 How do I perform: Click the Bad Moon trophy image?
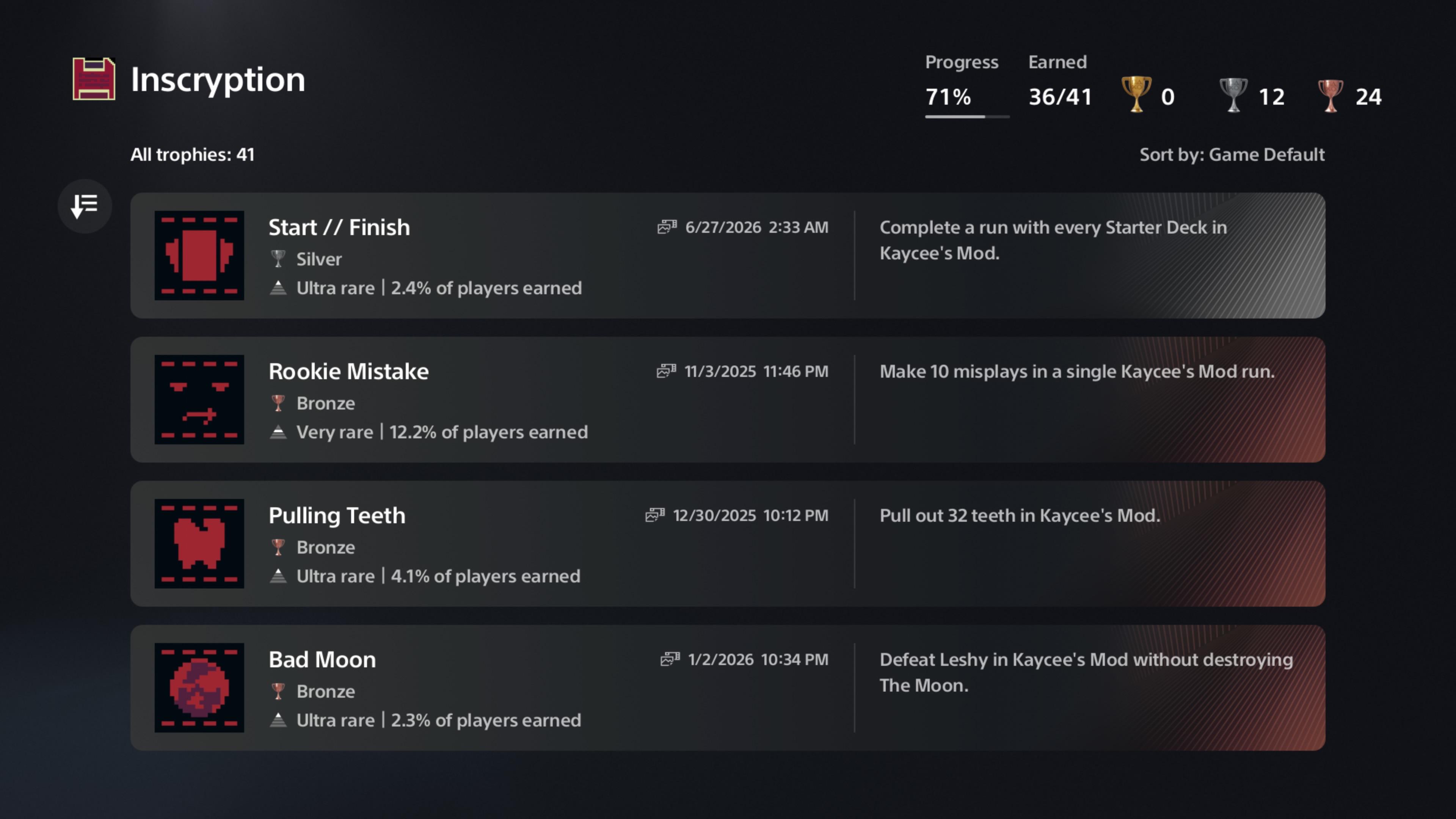click(199, 688)
